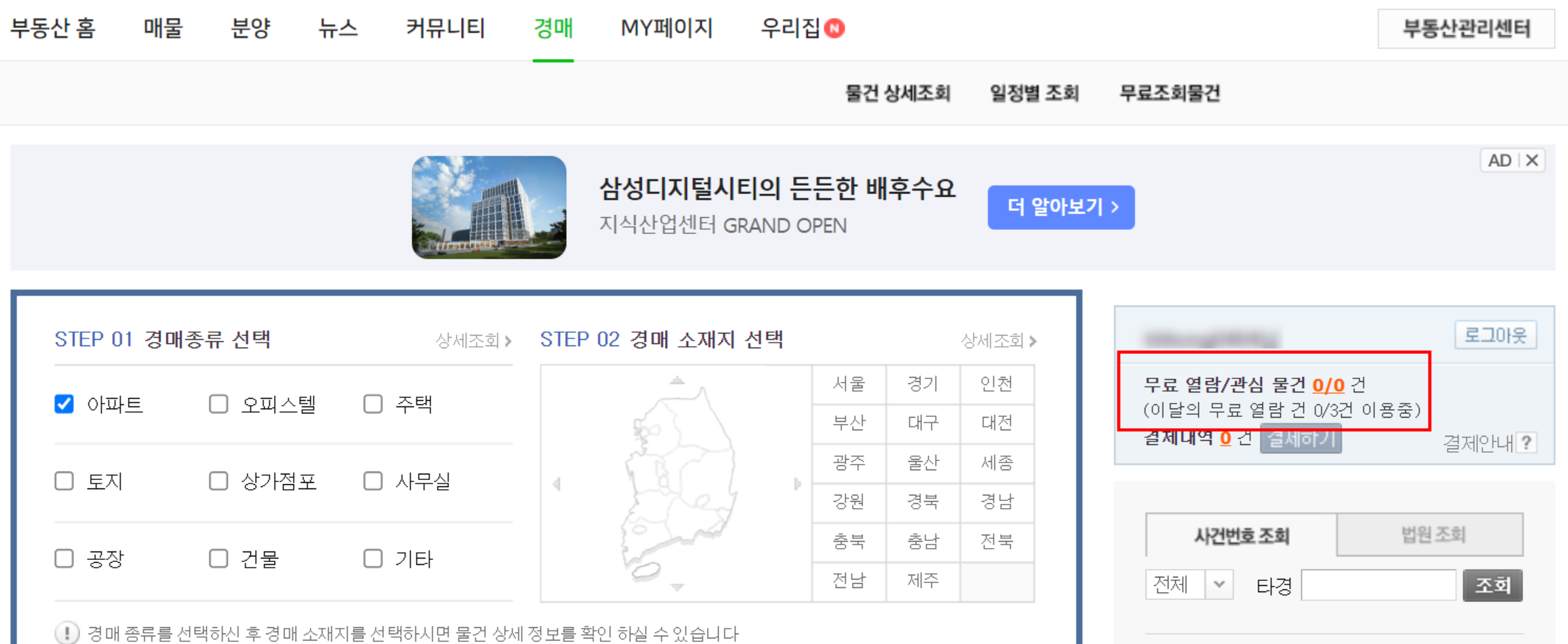Click the info exclamation icon below steps
1568x644 pixels.
67,633
